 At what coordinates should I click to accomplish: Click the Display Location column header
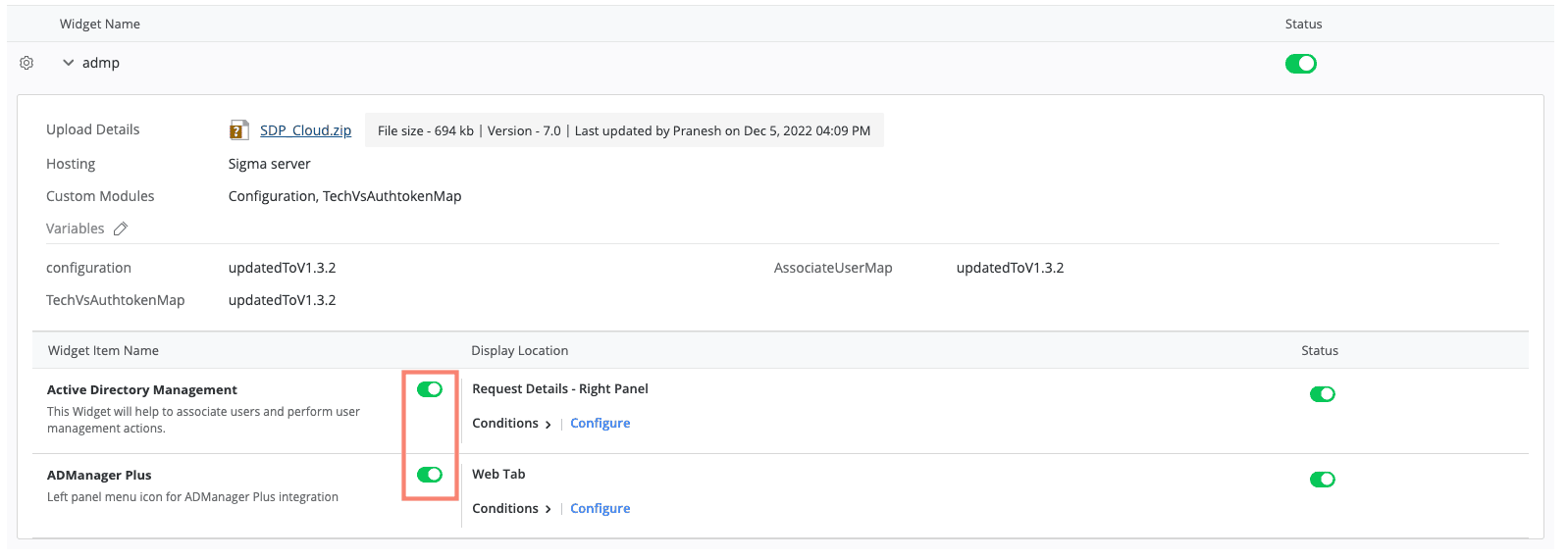click(x=519, y=351)
